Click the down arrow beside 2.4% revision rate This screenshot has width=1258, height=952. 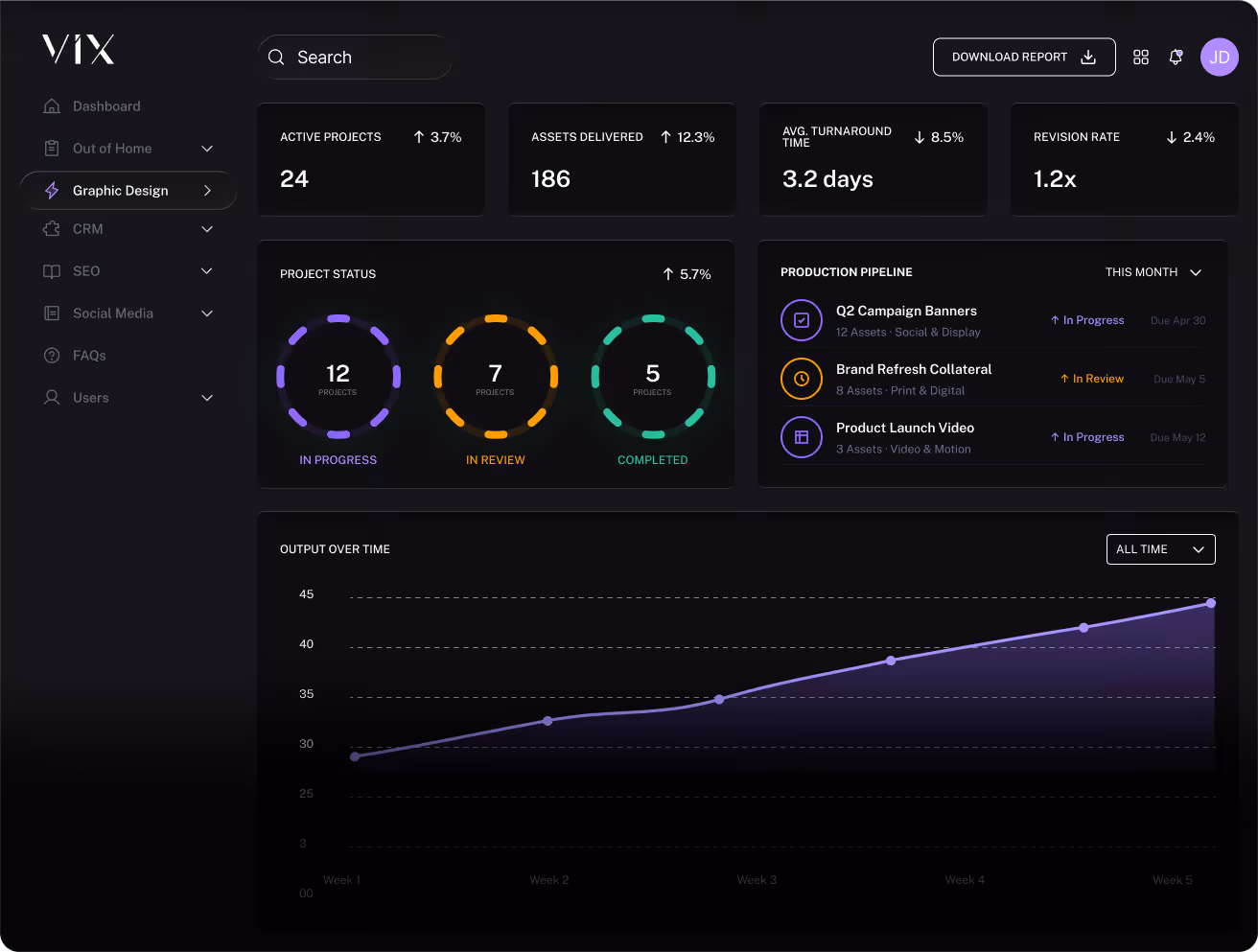pos(1172,137)
